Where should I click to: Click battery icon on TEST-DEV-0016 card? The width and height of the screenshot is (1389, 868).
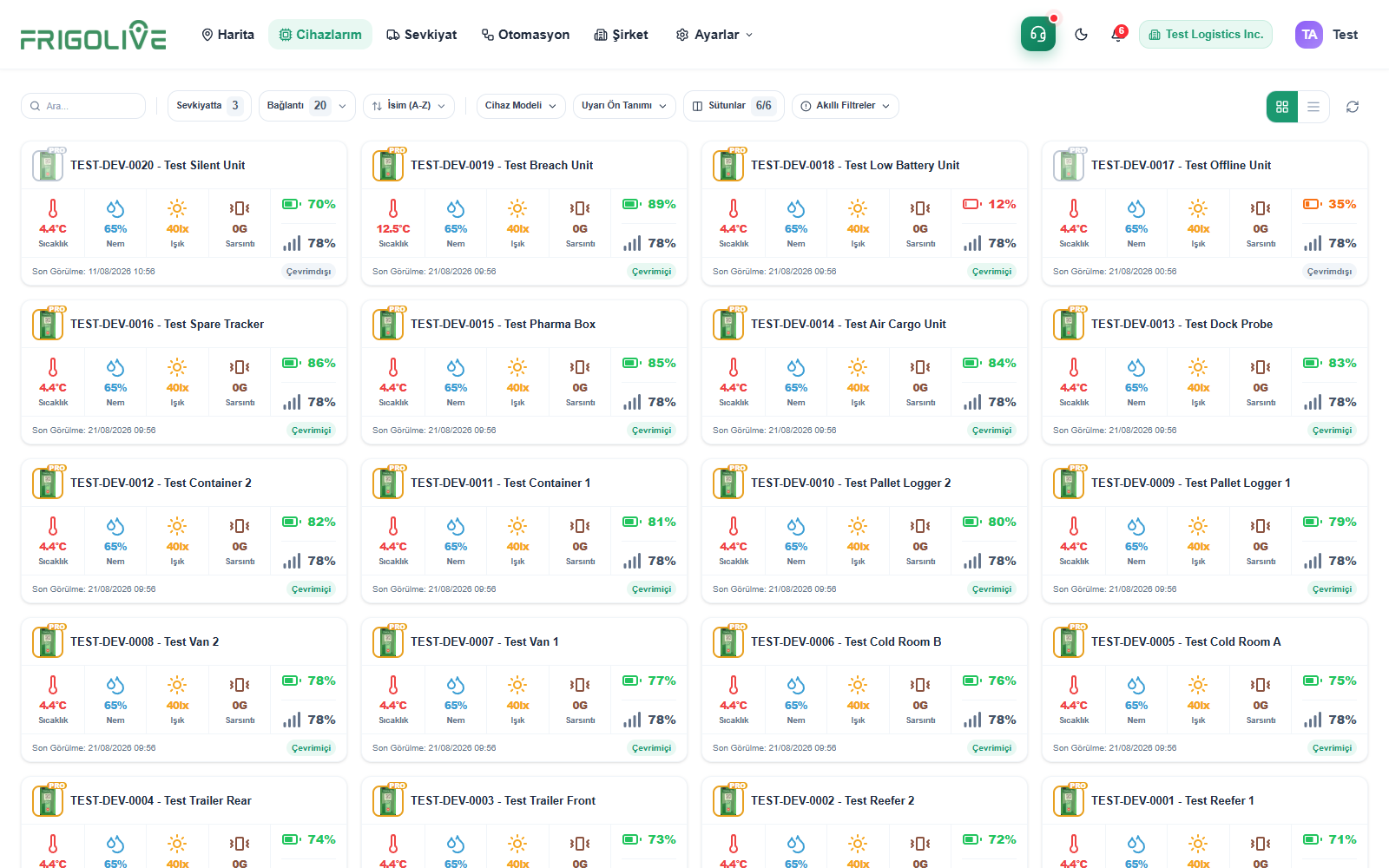292,363
